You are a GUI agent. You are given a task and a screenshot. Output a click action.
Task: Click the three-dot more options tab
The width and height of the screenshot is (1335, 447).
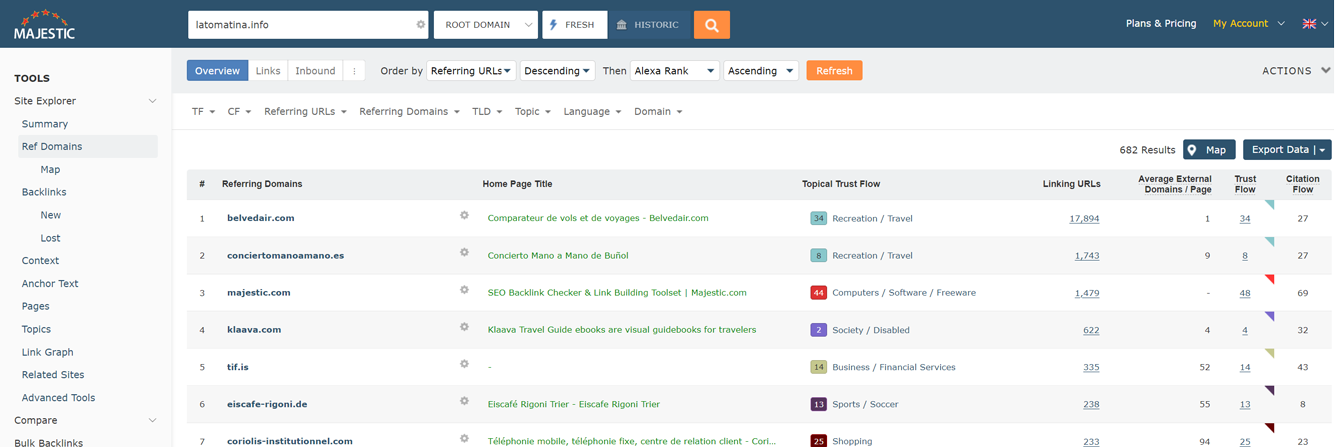(353, 71)
